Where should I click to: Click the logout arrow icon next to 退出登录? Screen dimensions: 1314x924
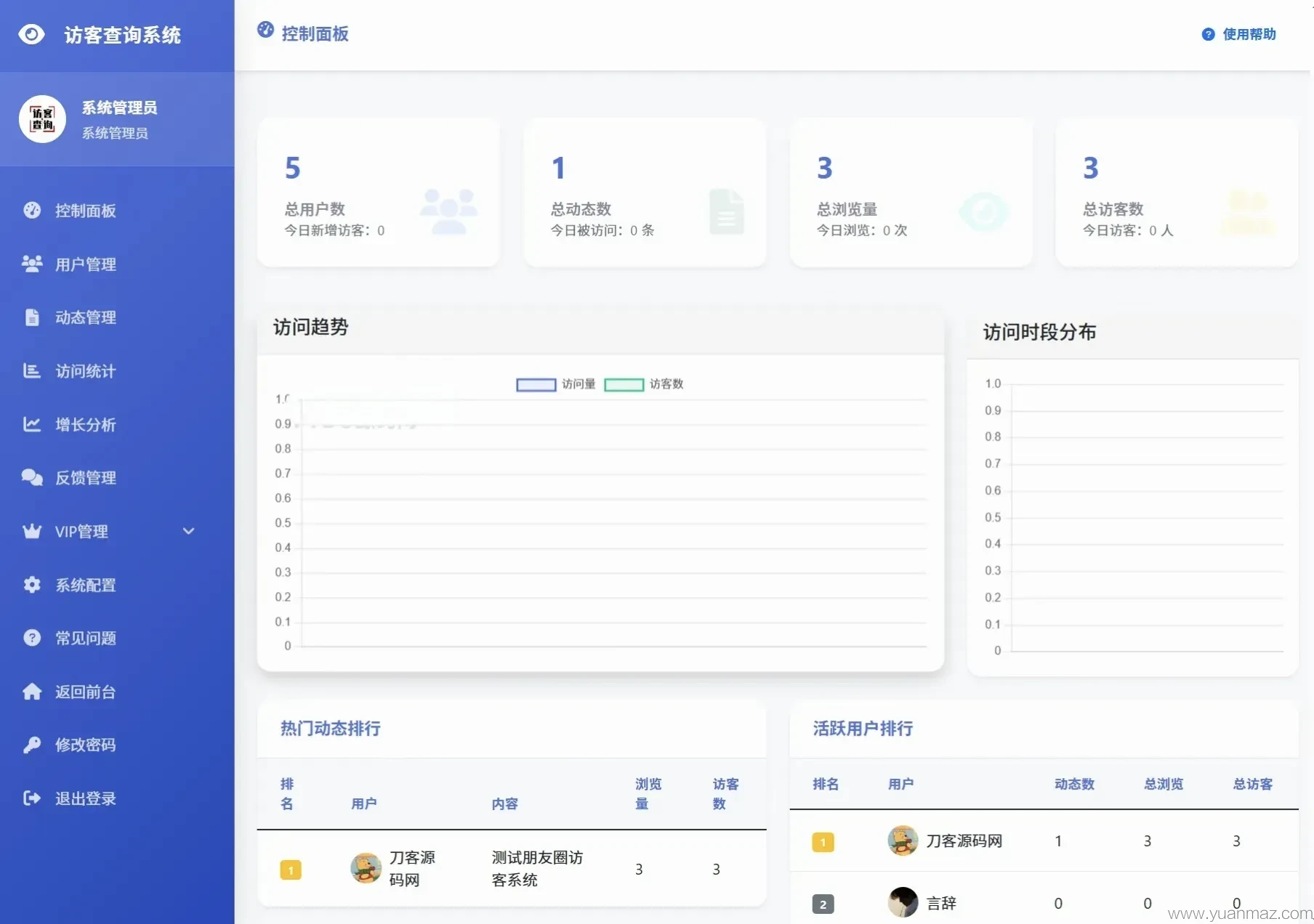(x=32, y=798)
